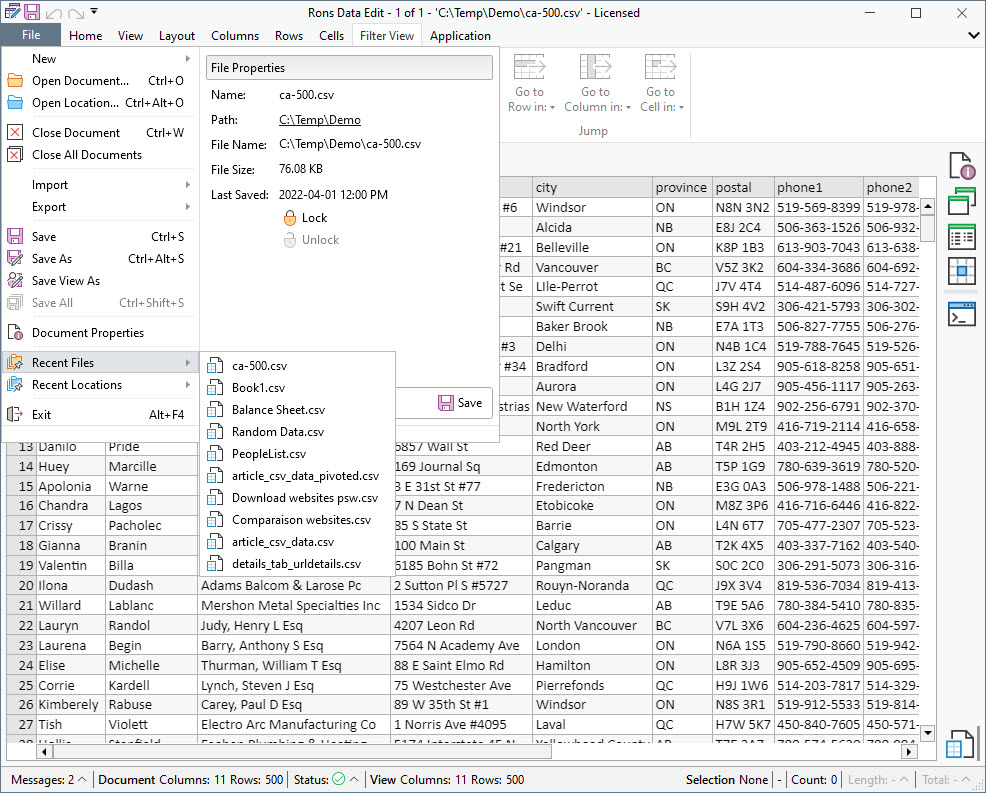This screenshot has height=793, width=986.
Task: Click the horizontal scrollbar right arrow
Action: [909, 750]
